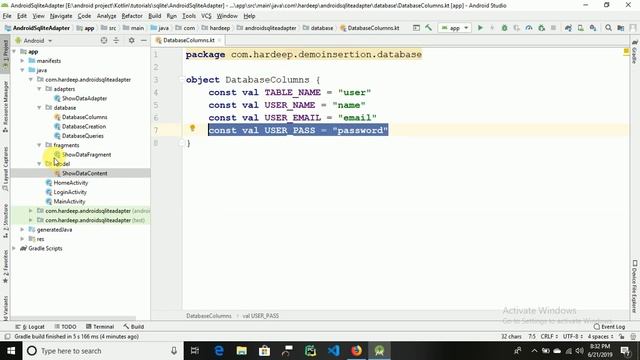Screen dimensions: 640x360
Task: Expand the generatedJava folder
Action: (x=22, y=229)
